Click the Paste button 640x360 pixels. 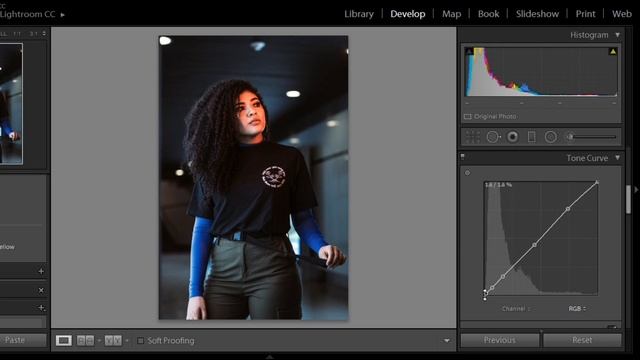tap(15, 340)
